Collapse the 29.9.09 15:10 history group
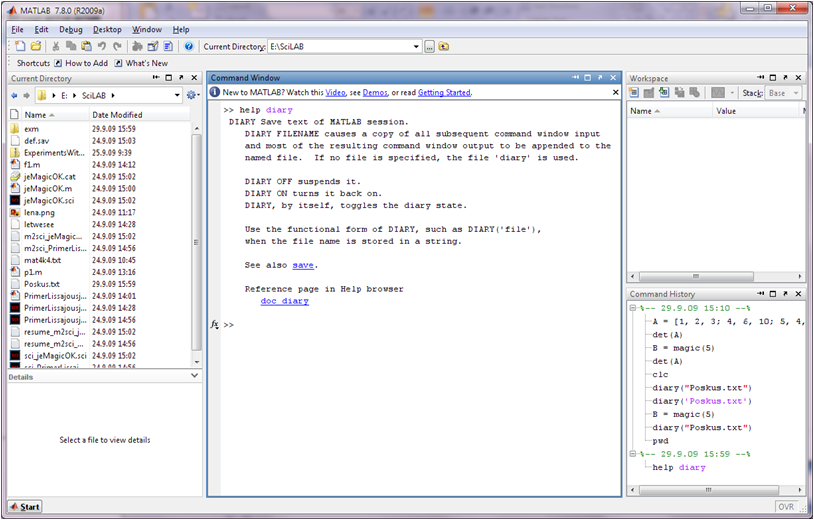 point(633,308)
